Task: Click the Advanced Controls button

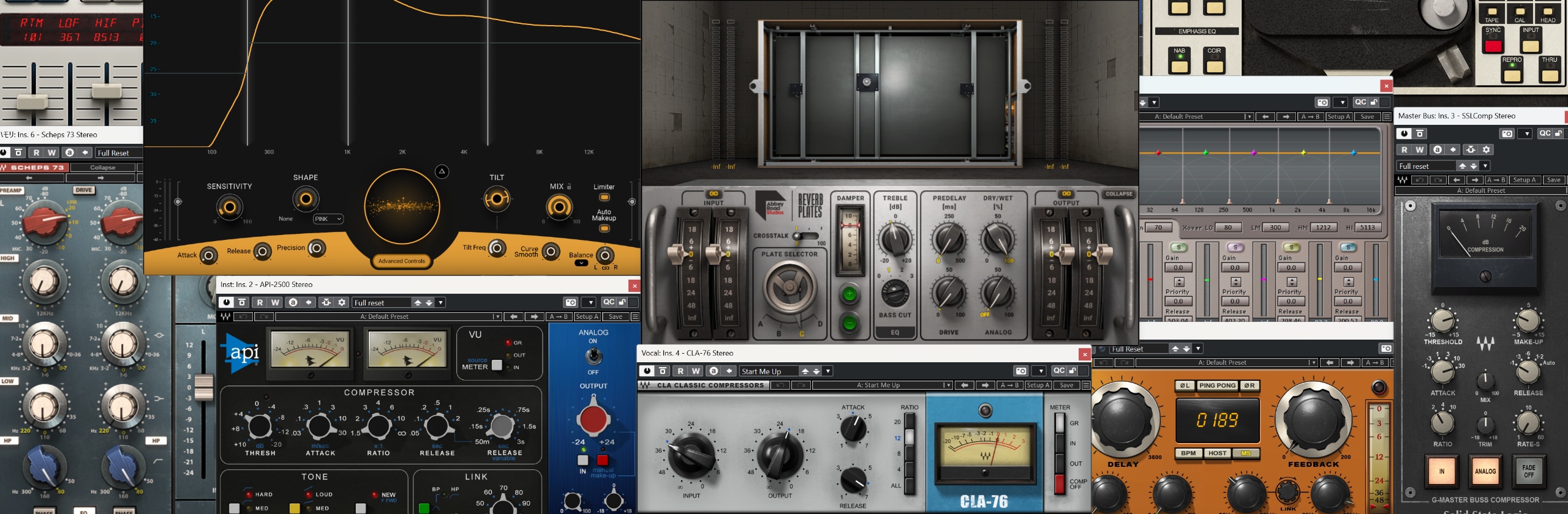Action: click(402, 261)
